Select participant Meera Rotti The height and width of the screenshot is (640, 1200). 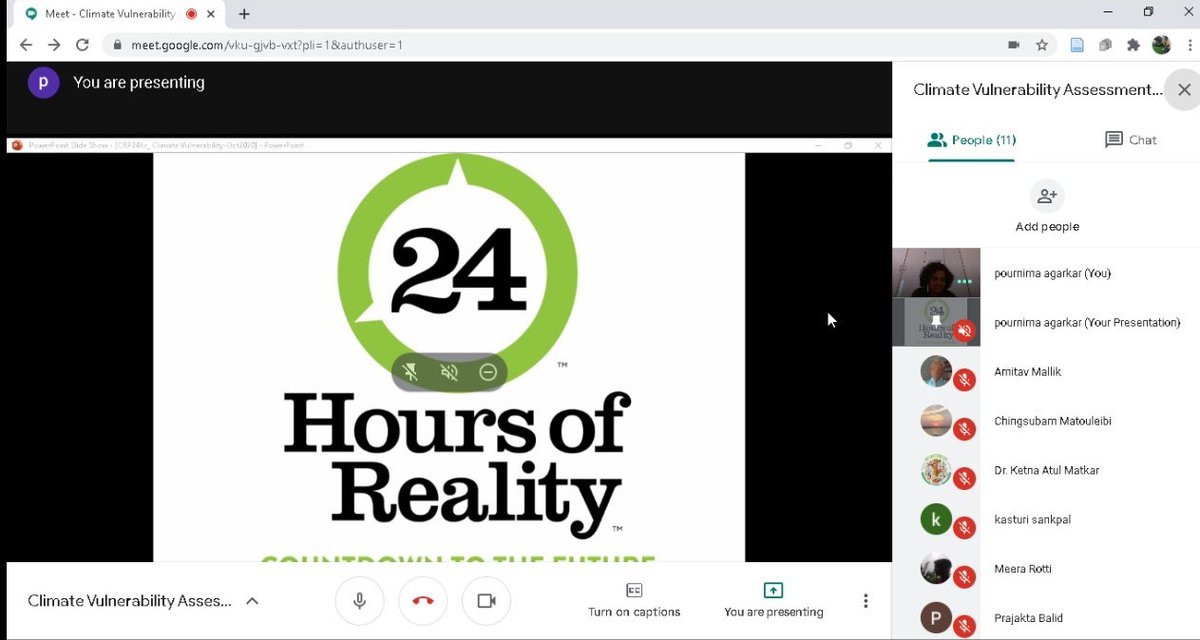1046,569
